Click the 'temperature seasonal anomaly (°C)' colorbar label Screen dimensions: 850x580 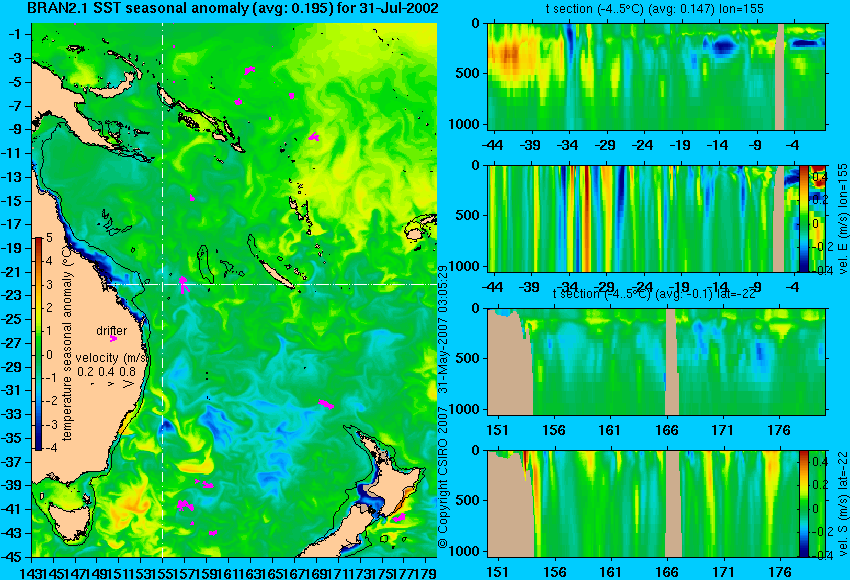[x=67, y=343]
